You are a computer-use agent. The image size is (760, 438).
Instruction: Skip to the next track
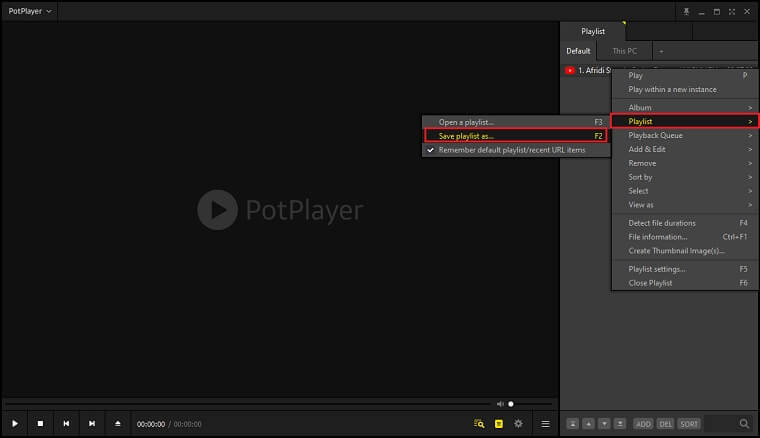coord(92,423)
